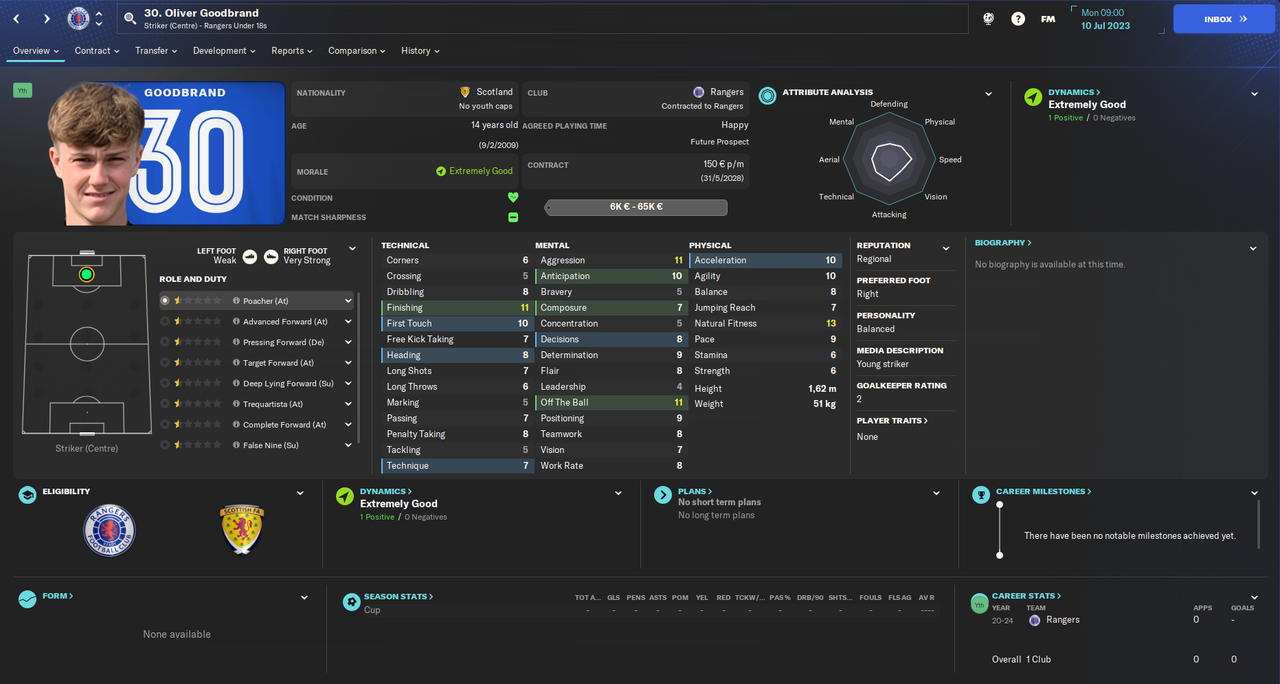The width and height of the screenshot is (1280, 684).
Task: Click the Inbox continue button
Action: pyautogui.click(x=1225, y=19)
